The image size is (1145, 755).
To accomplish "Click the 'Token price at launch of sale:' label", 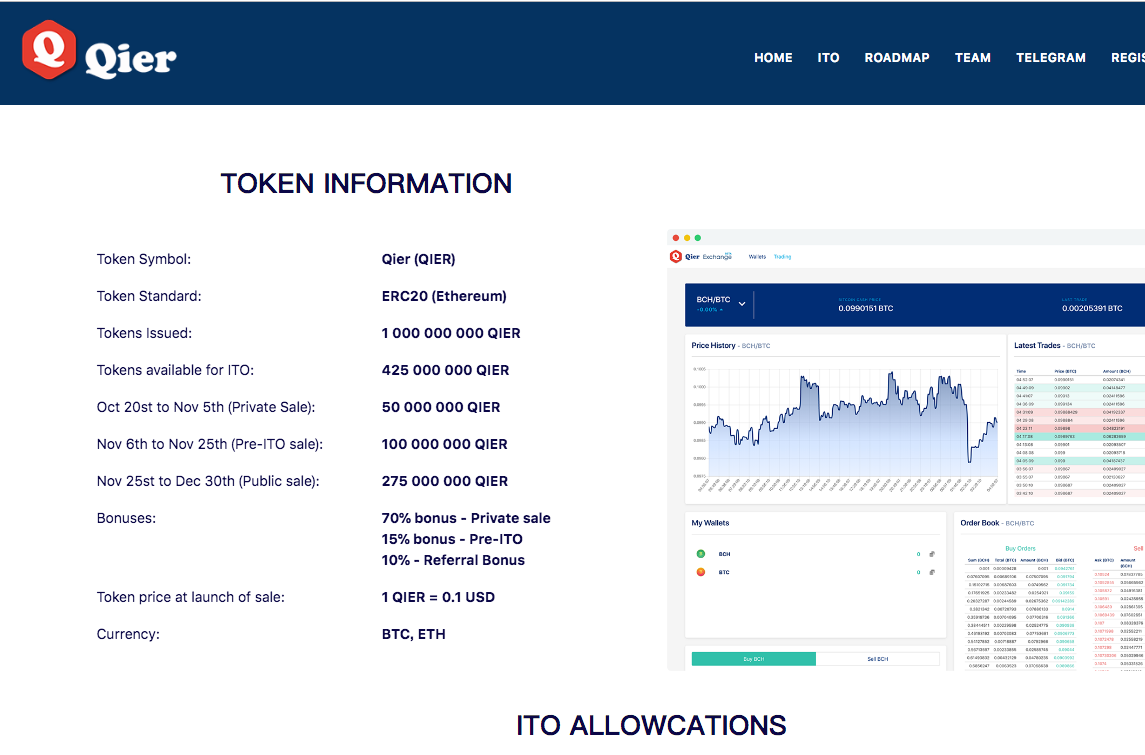I will click(x=191, y=597).
